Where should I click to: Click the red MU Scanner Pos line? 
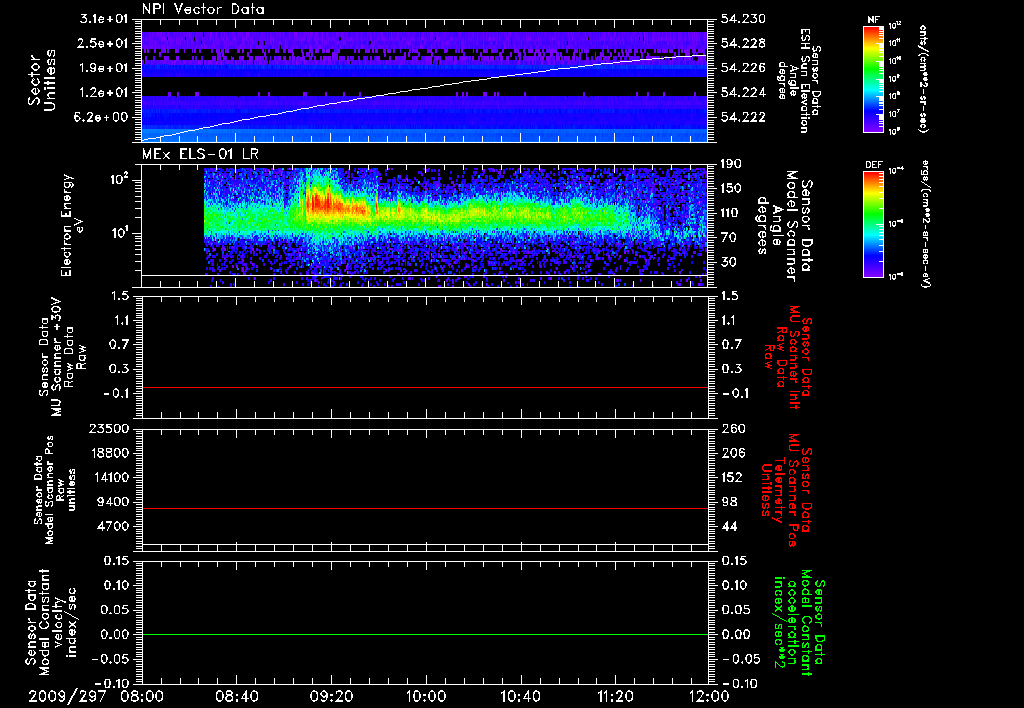pos(425,508)
